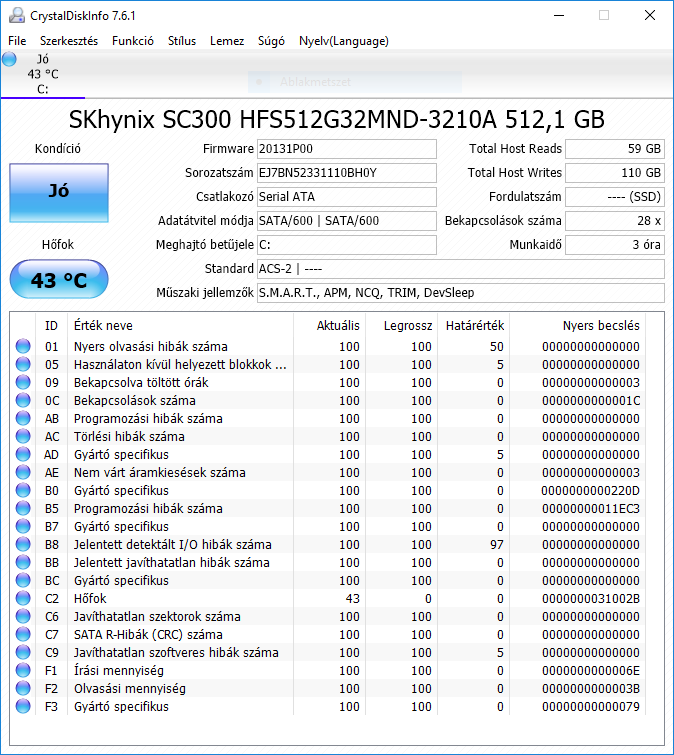The width and height of the screenshot is (674, 755).
Task: Click the Nyers becslés column header
Action: coord(577,325)
